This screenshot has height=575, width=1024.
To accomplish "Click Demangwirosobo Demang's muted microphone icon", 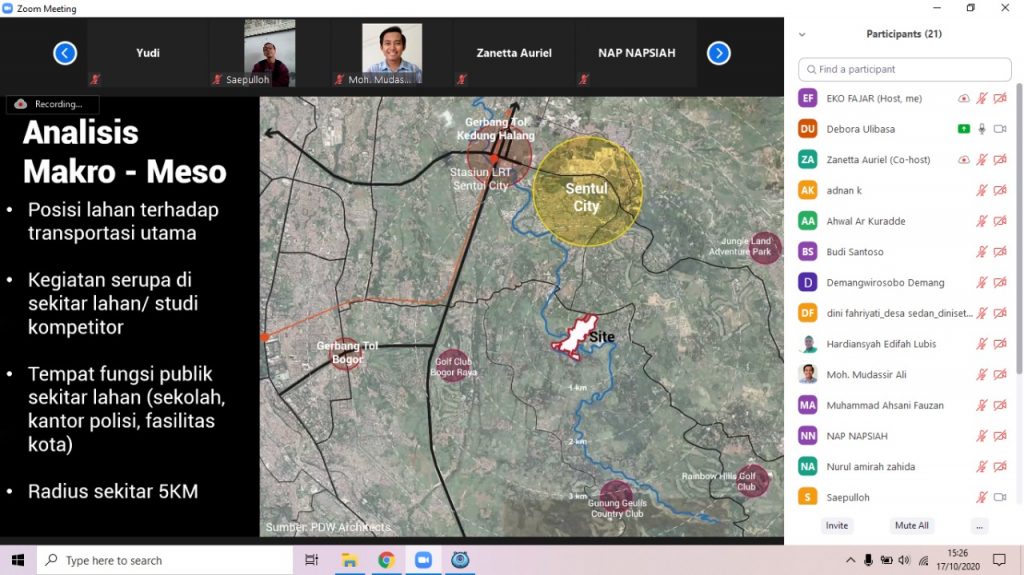I will click(982, 283).
